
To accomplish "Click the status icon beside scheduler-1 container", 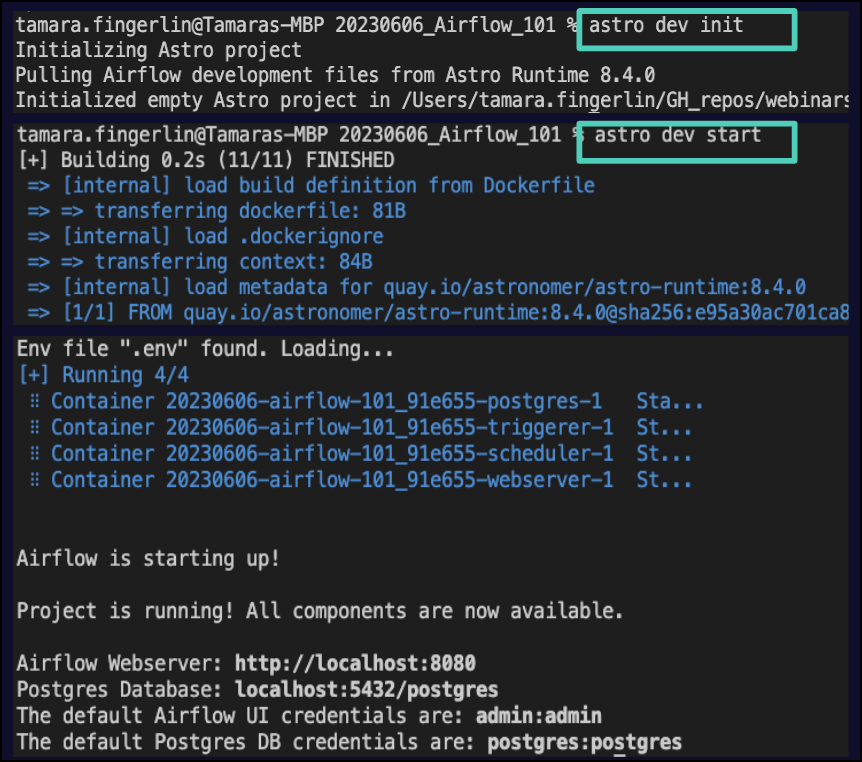I will tap(35, 454).
